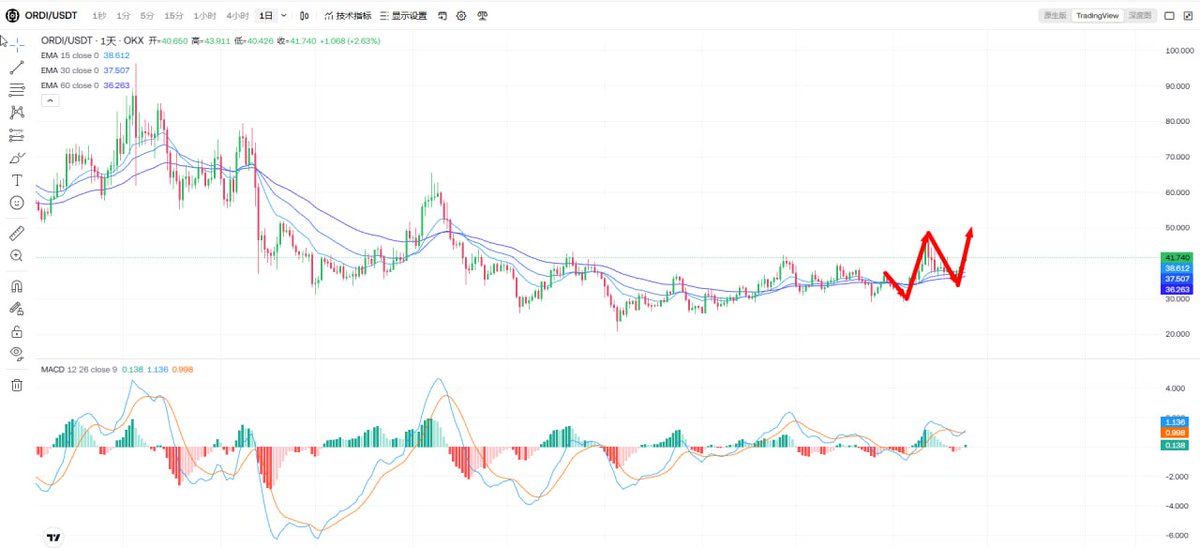
Task: Select the EMA 30 close 0 legend
Action: coord(70,70)
